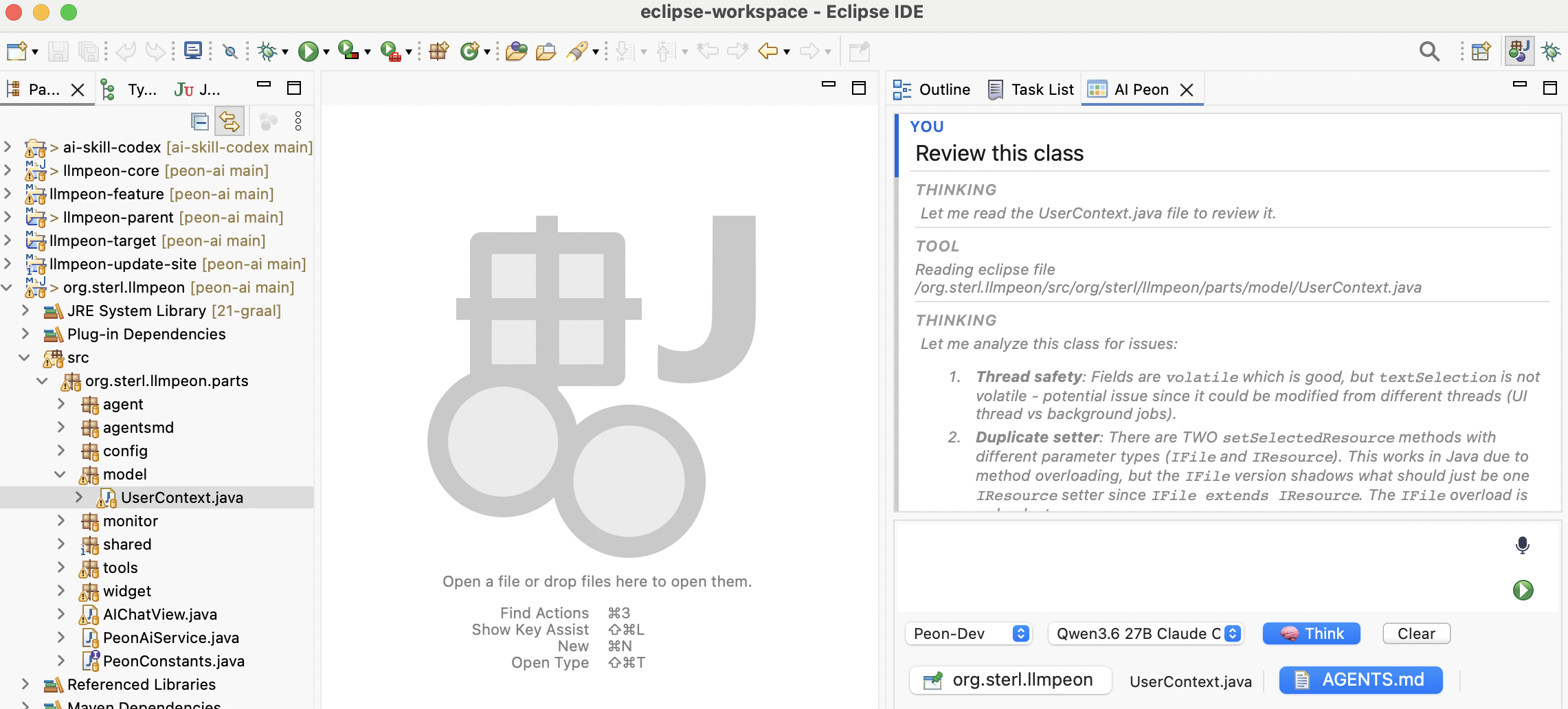Maximize the AI Peon view panel
This screenshot has width=1568, height=709.
(1550, 88)
